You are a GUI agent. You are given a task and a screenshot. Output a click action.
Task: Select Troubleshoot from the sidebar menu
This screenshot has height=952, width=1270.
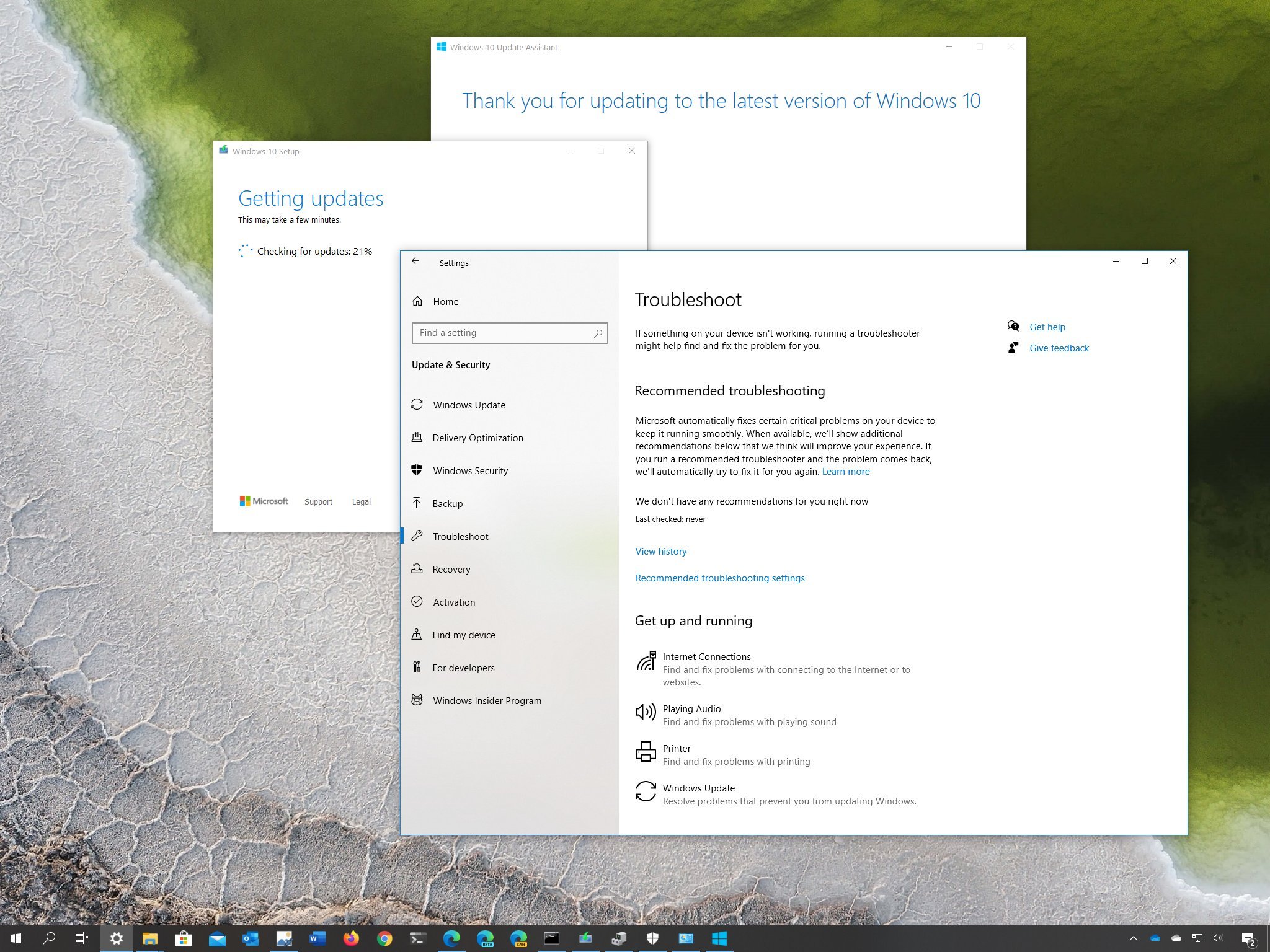[461, 536]
